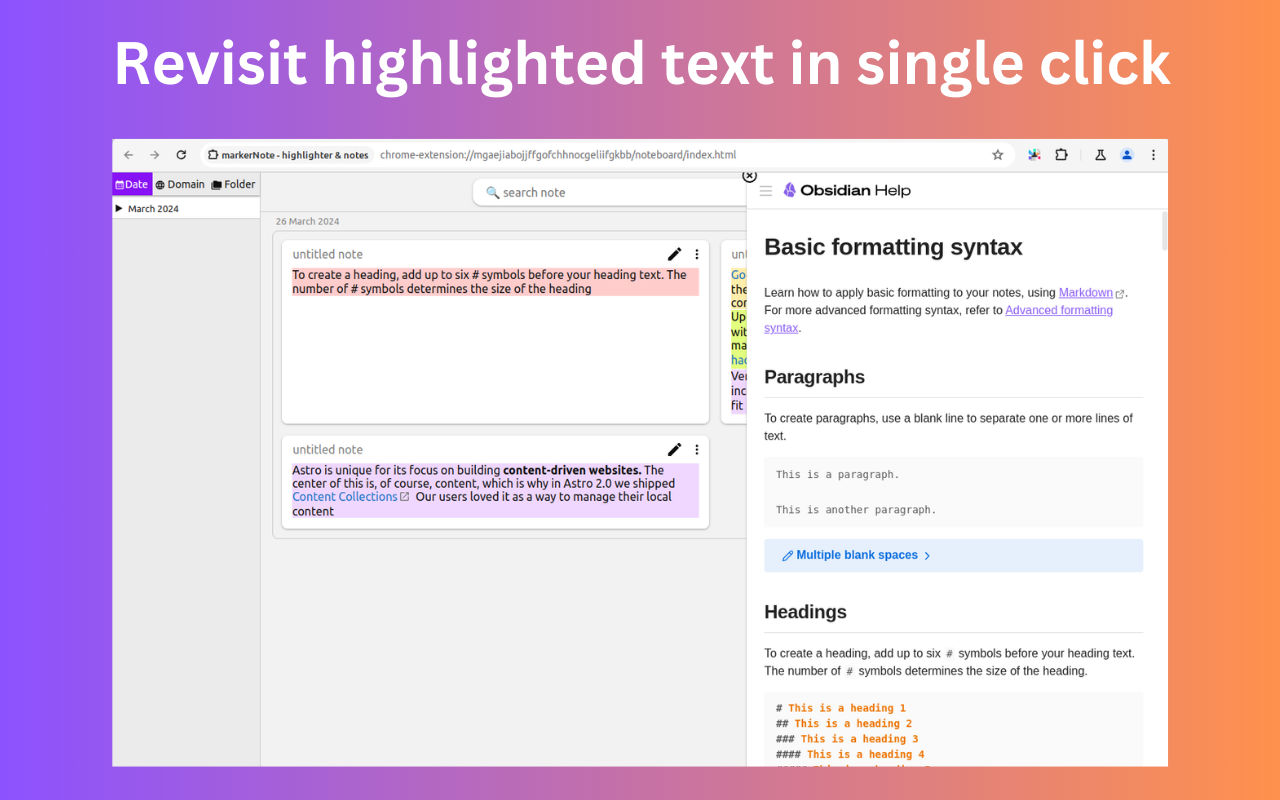Go back using browser back arrow
The image size is (1280, 800).
pos(128,155)
